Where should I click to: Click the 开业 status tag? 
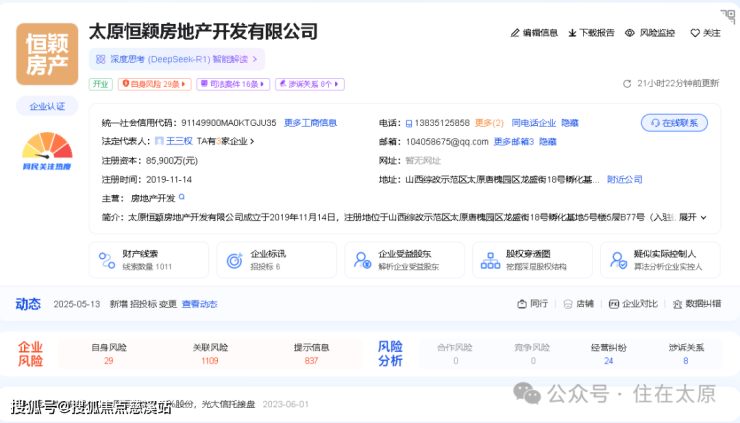tap(101, 84)
